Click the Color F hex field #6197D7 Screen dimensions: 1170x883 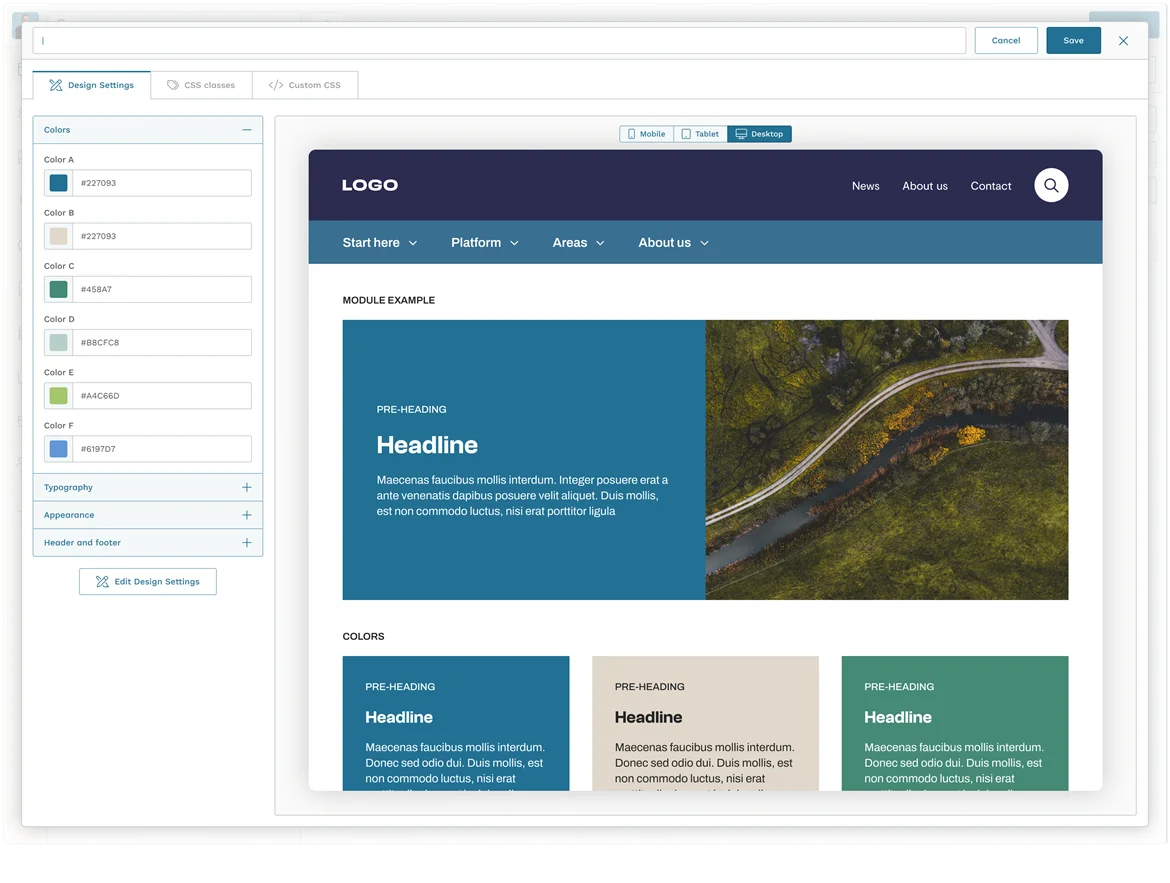[x=162, y=449]
